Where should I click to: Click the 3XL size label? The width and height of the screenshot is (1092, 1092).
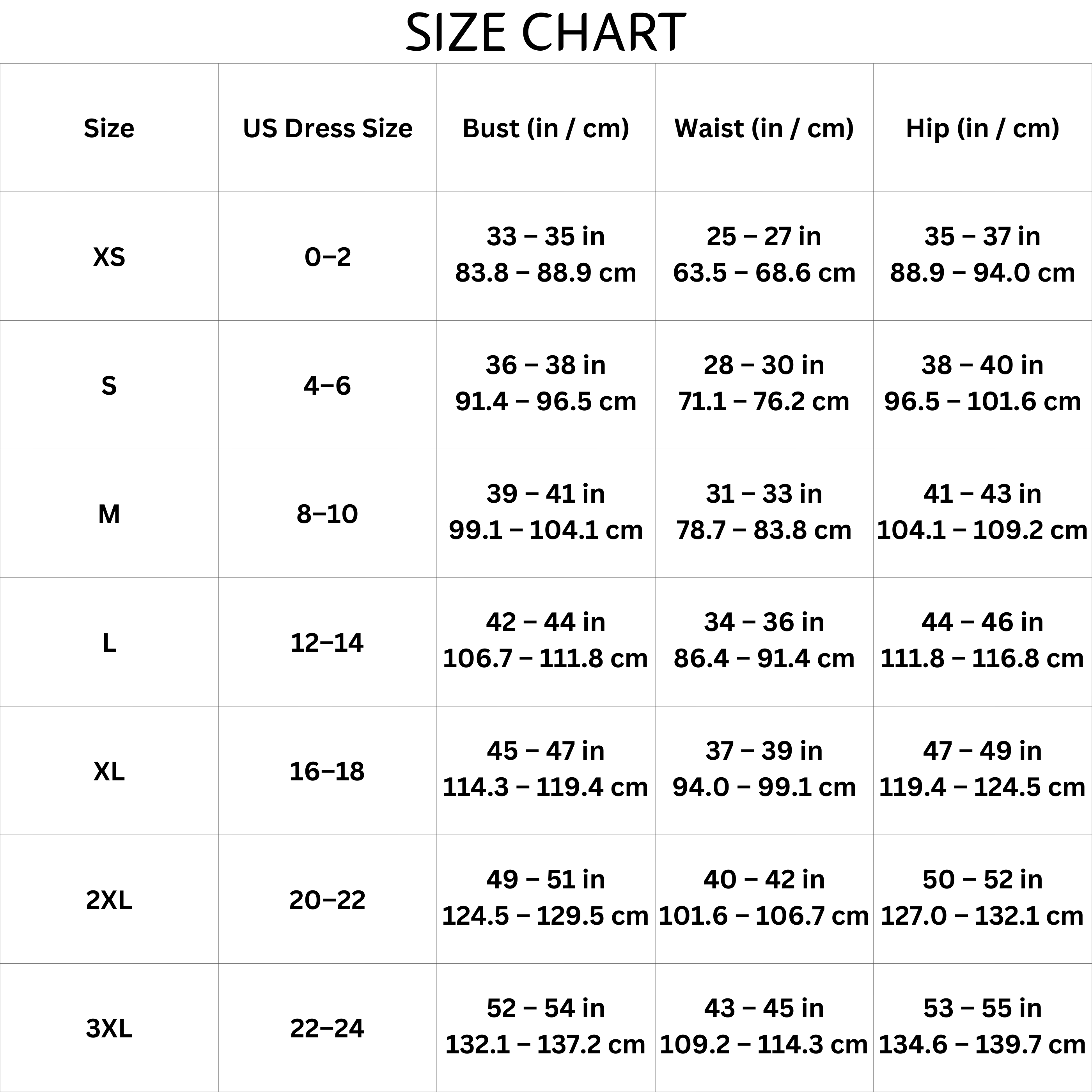(x=109, y=1028)
